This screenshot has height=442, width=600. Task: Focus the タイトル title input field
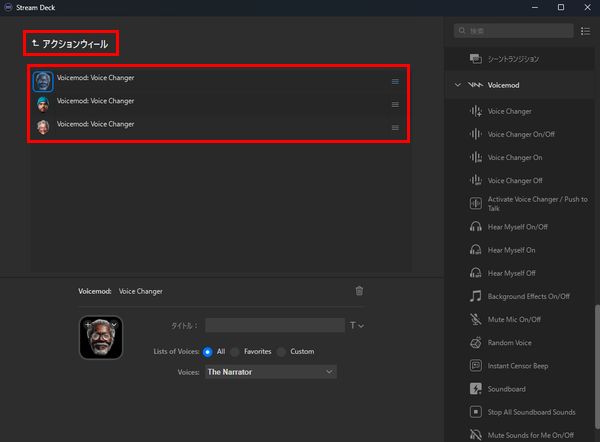coord(275,325)
